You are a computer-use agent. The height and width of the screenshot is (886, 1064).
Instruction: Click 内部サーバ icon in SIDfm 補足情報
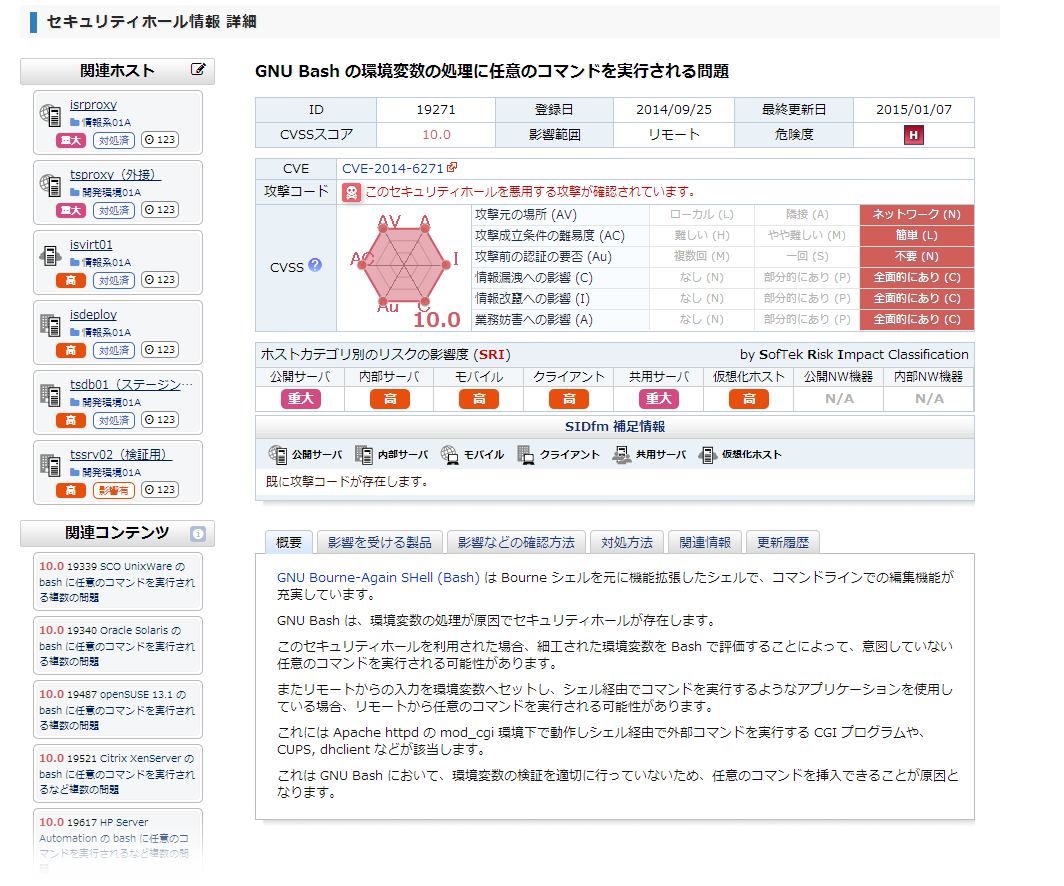(364, 455)
